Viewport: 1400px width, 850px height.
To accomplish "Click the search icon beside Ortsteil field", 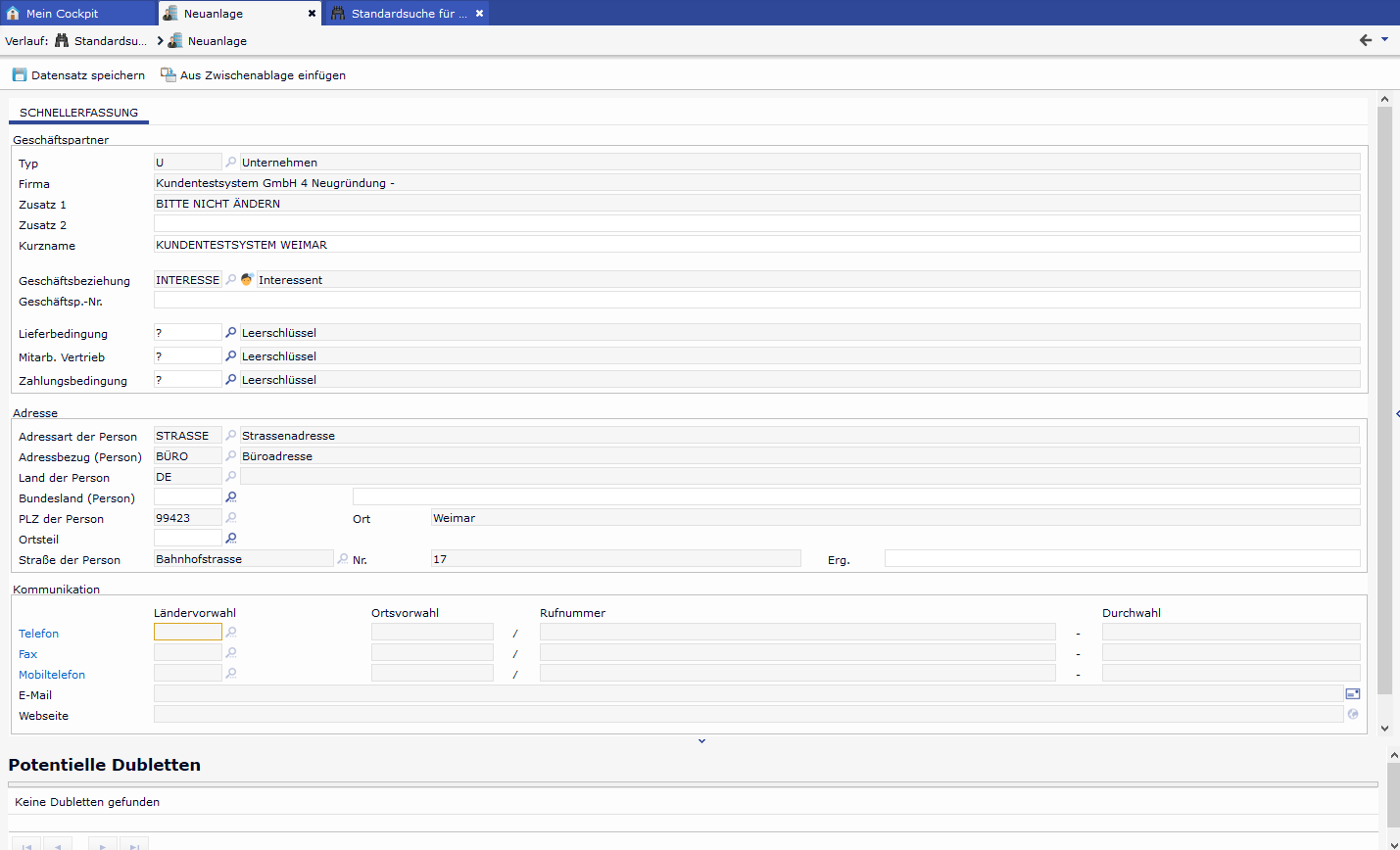I will 231,539.
